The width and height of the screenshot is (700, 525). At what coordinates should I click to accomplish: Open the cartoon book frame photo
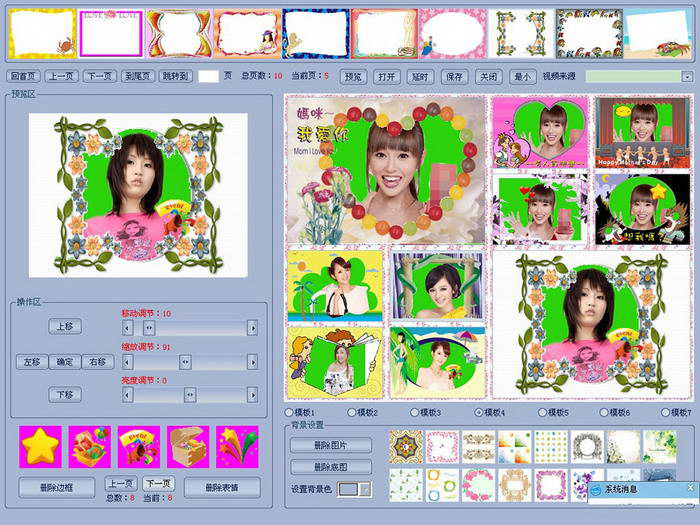pyautogui.click(x=335, y=363)
